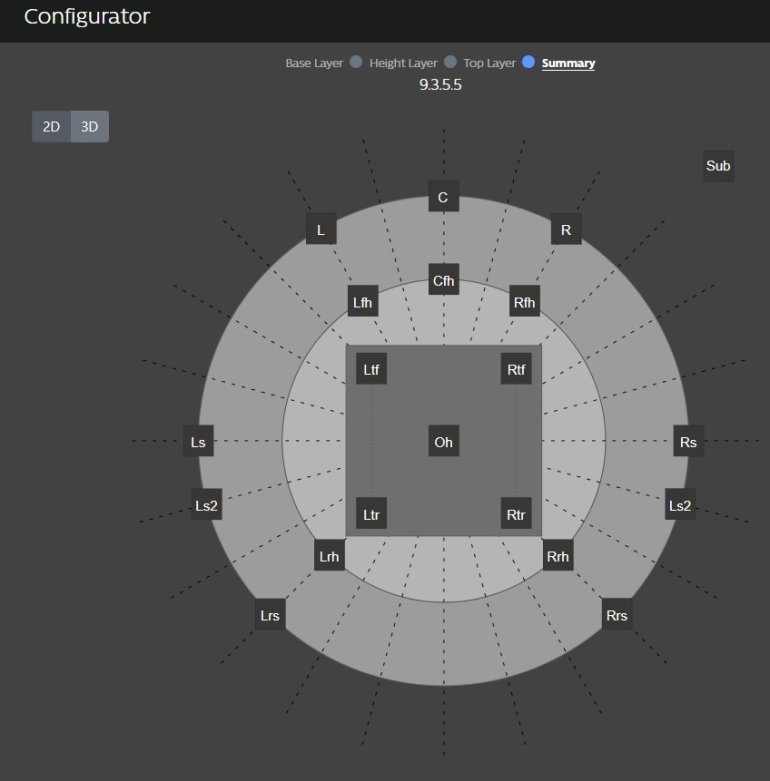Image resolution: width=770 pixels, height=781 pixels.
Task: Choose the Rrh right rear height speaker
Action: click(558, 556)
